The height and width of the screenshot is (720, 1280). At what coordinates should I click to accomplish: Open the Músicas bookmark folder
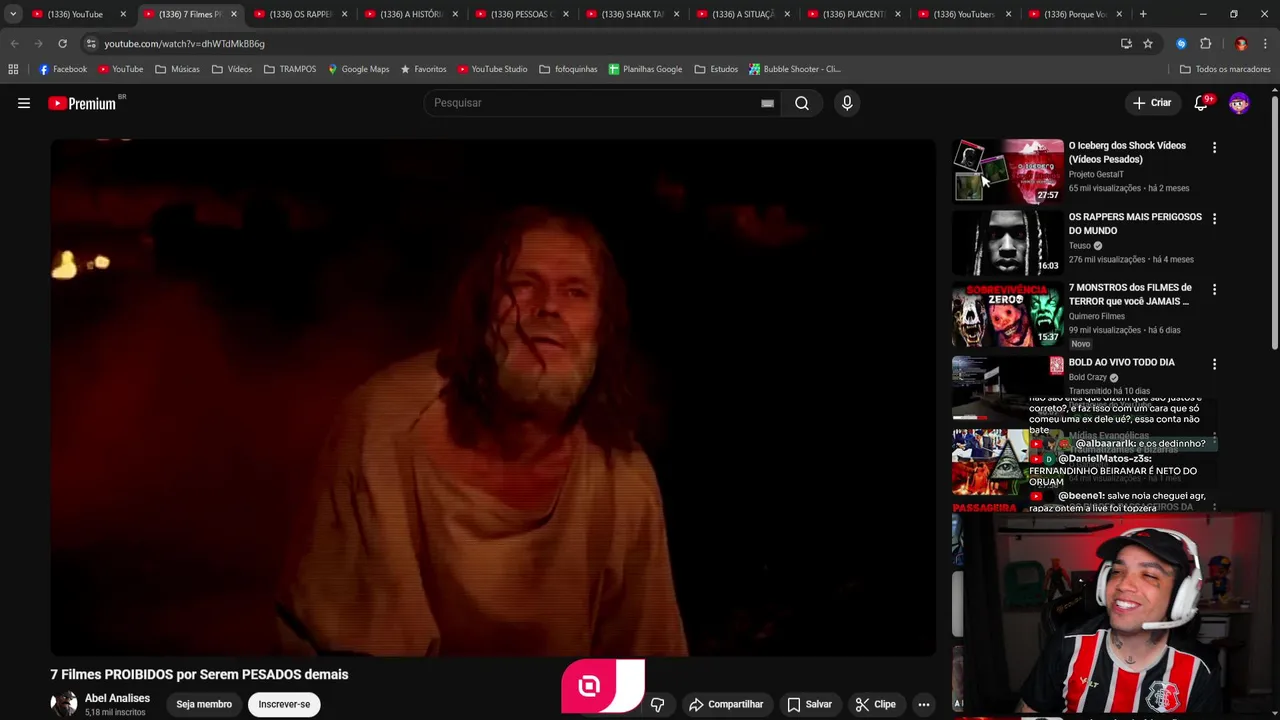point(177,69)
